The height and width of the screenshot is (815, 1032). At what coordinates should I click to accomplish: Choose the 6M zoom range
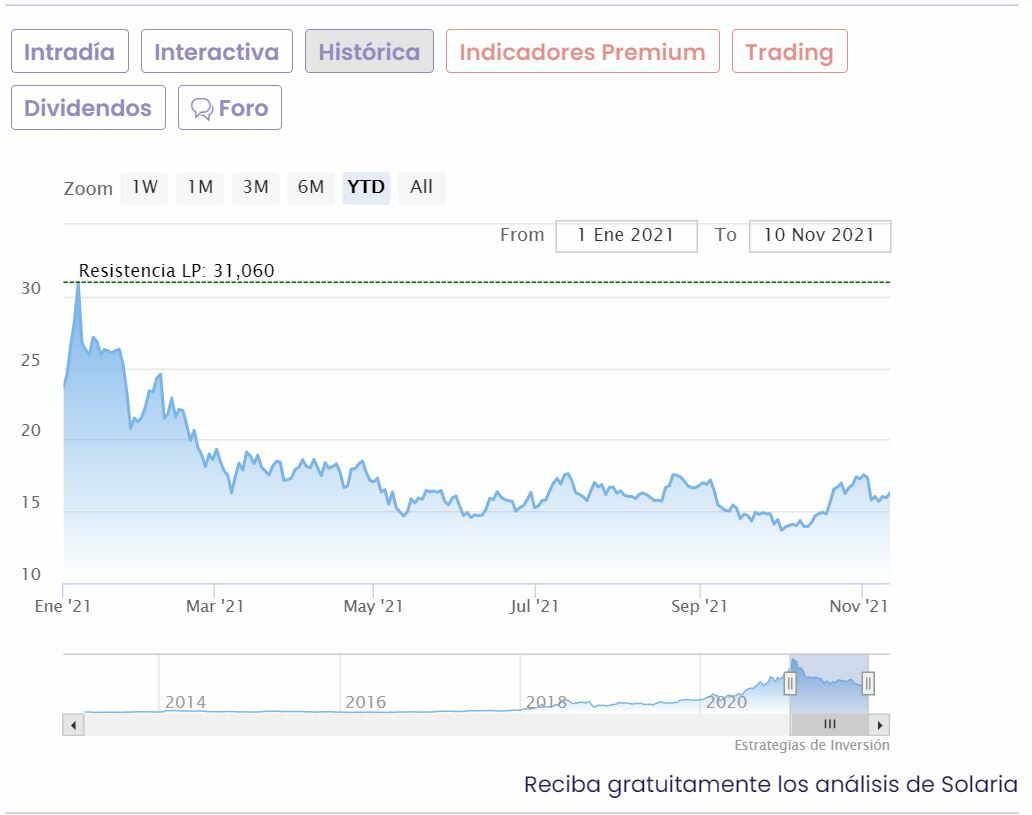pos(311,187)
